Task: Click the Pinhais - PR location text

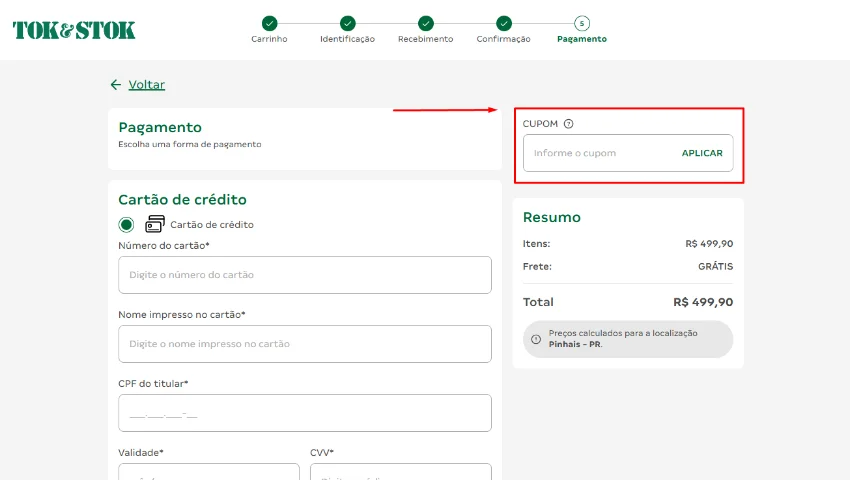Action: point(575,344)
